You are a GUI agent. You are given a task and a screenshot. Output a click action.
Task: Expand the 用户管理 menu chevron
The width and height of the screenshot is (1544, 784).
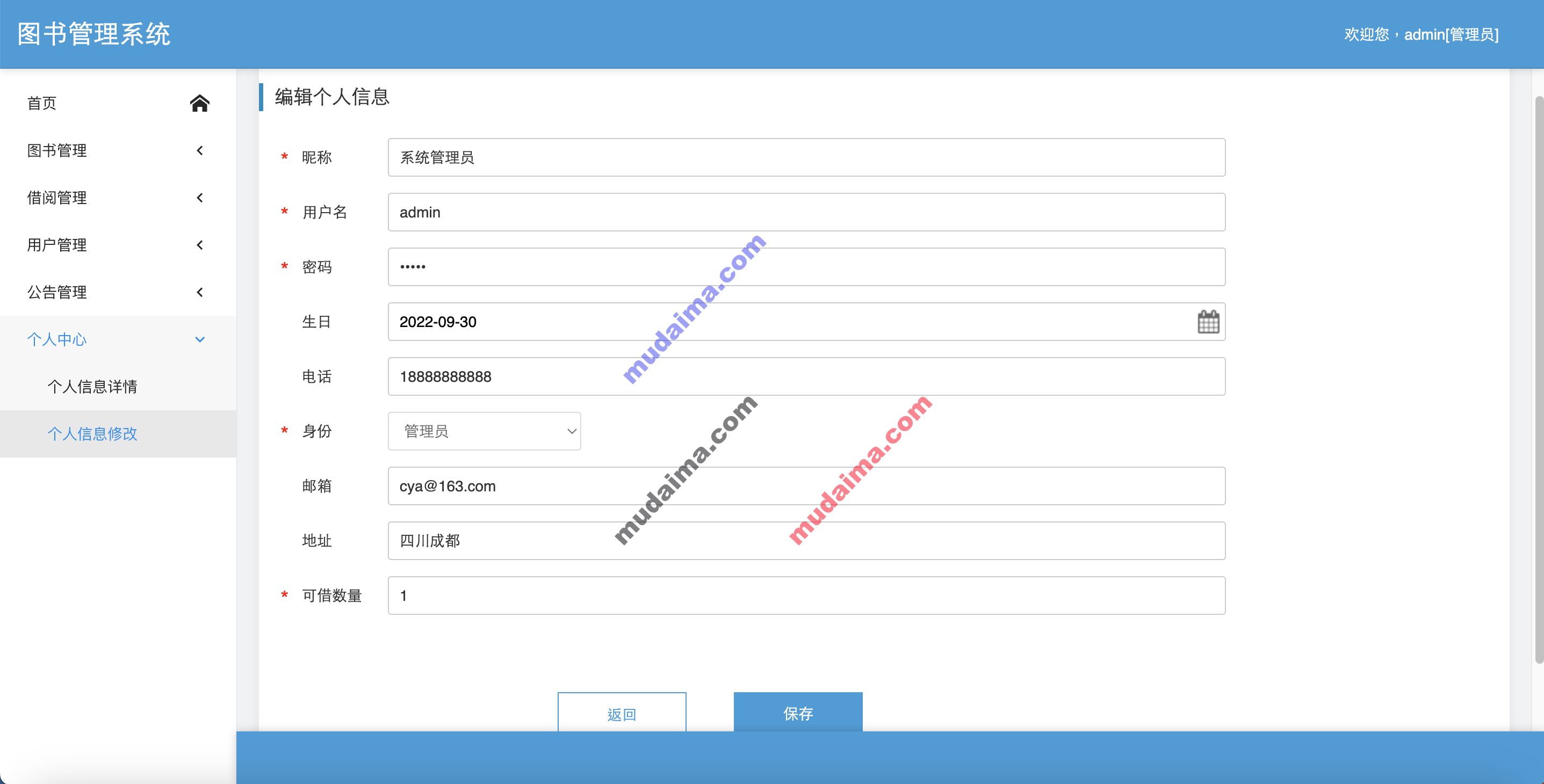[x=200, y=245]
